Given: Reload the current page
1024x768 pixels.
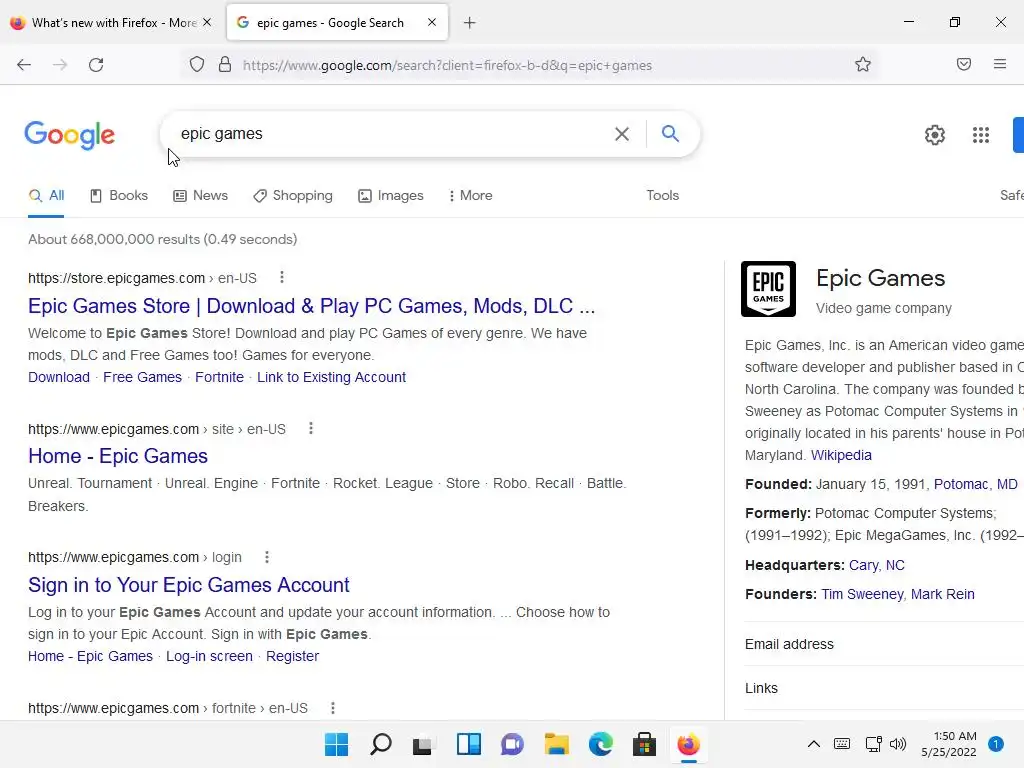Looking at the screenshot, I should click(x=96, y=65).
